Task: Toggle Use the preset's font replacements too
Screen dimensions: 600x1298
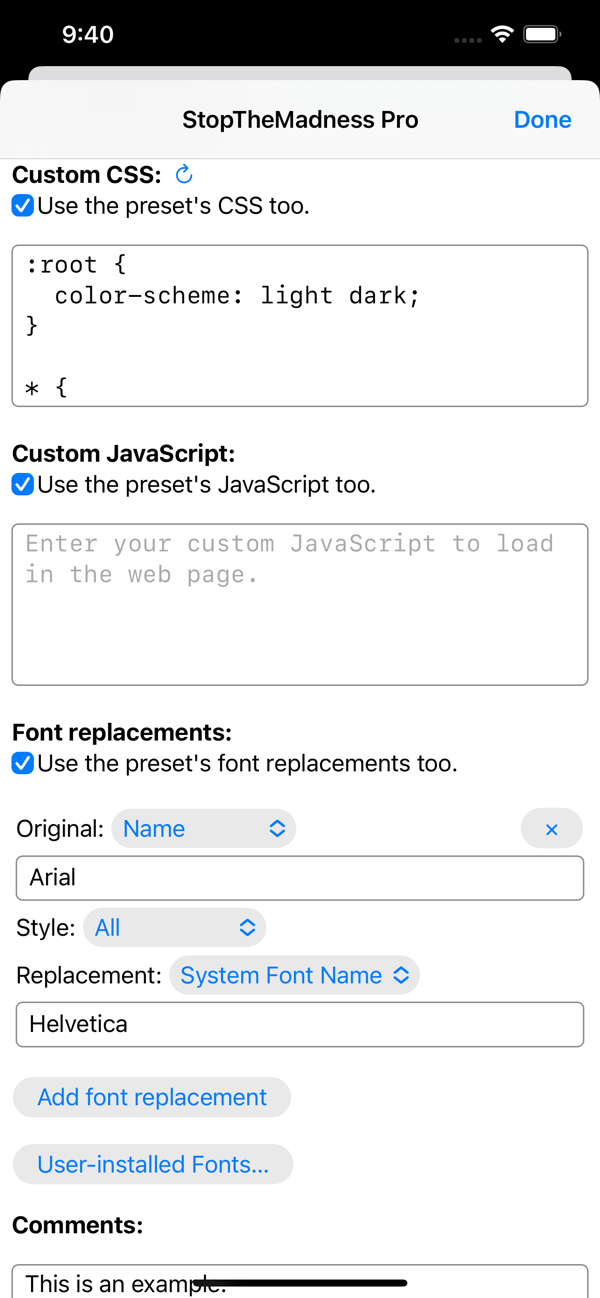Action: tap(22, 764)
